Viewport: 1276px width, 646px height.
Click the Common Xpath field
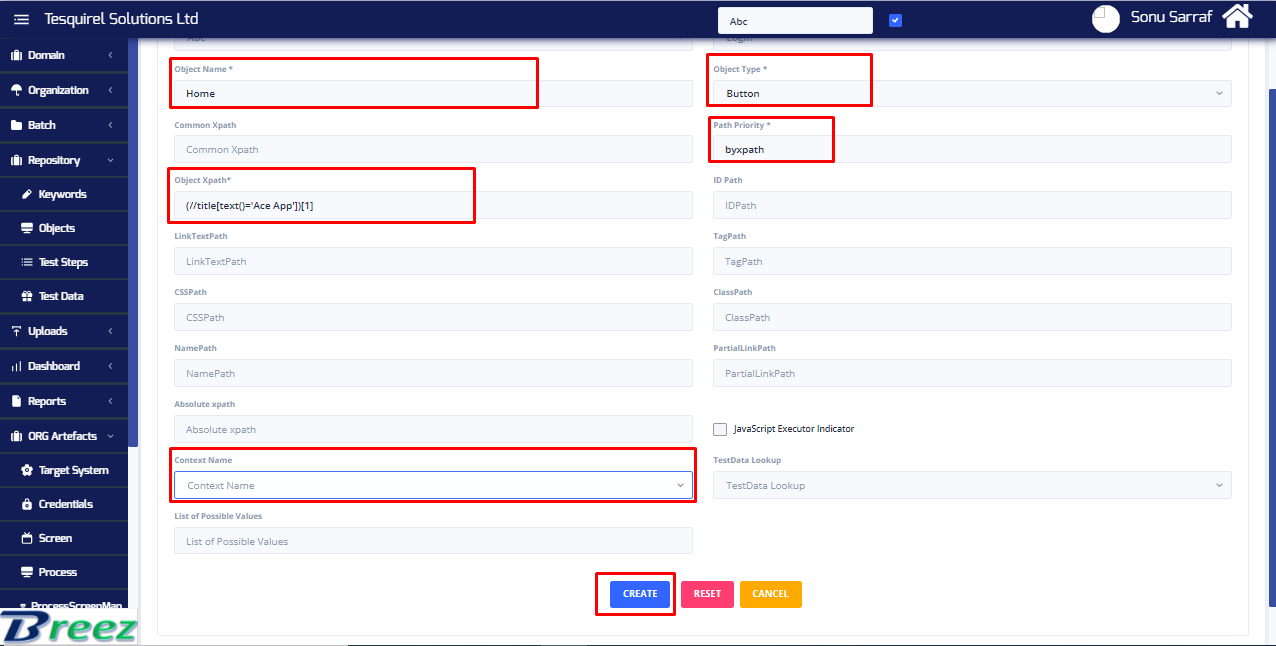pos(433,149)
